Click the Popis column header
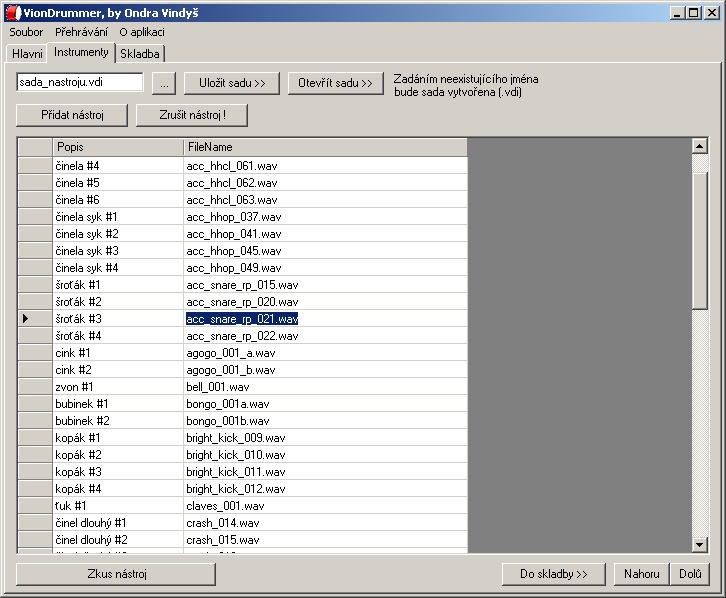726x598 pixels. pos(117,147)
